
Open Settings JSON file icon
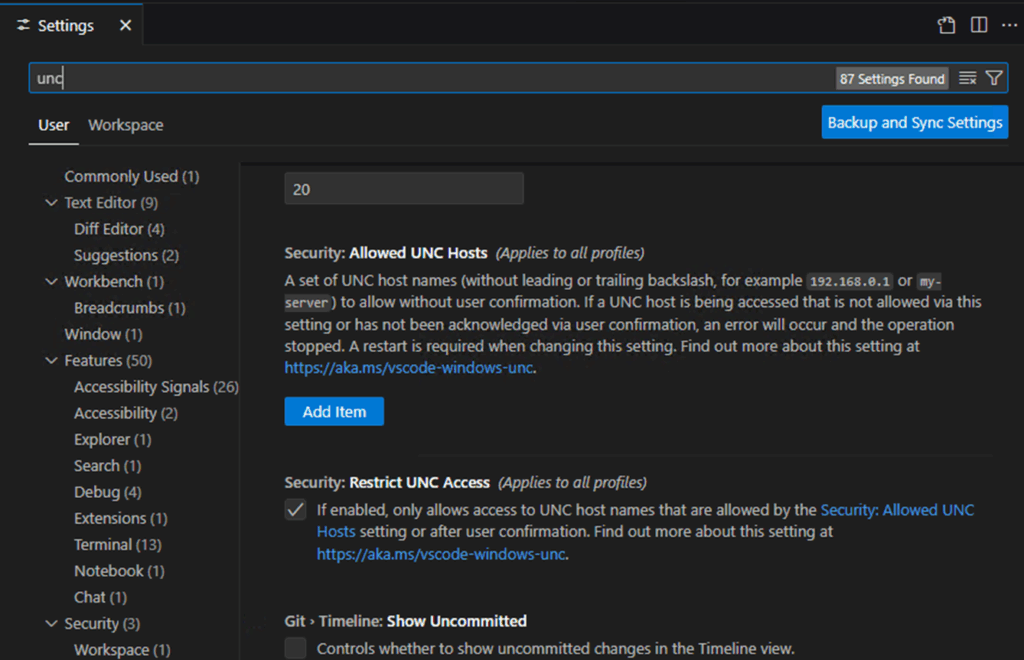946,25
